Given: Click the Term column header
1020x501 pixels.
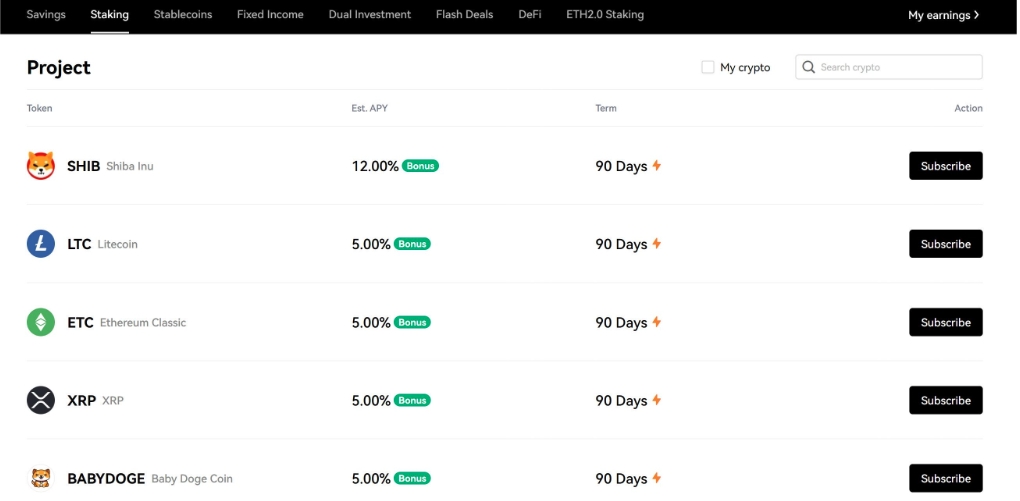Looking at the screenshot, I should 606,108.
